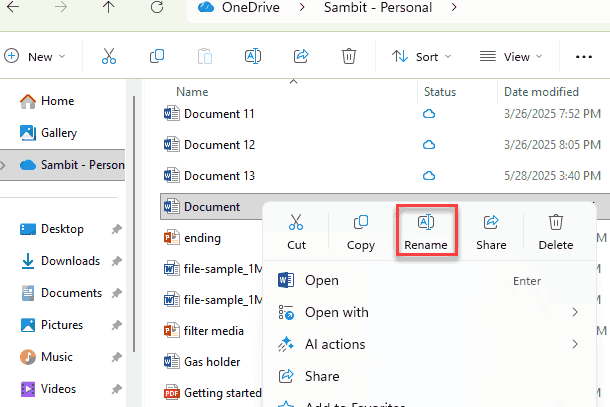Image resolution: width=610 pixels, height=407 pixels.
Task: Click the toolbar Paste icon
Action: (x=205, y=56)
